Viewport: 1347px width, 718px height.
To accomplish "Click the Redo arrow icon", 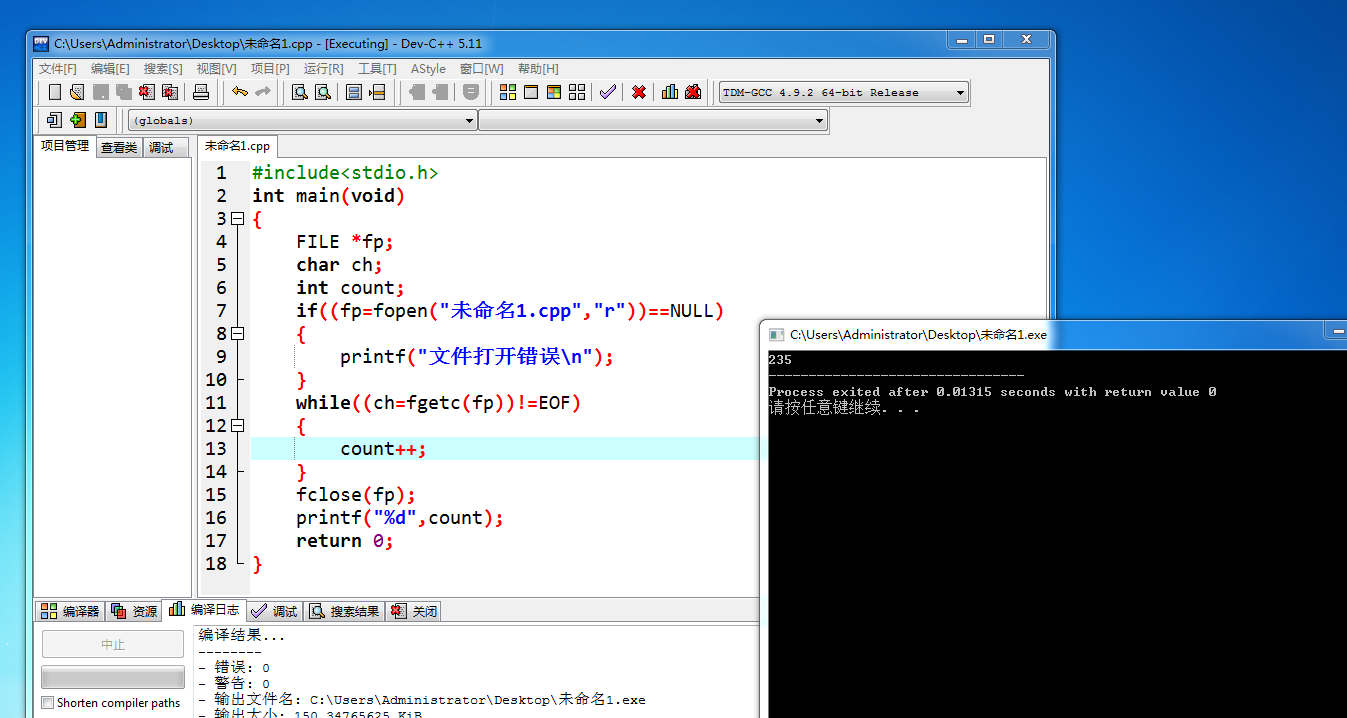I will point(263,92).
